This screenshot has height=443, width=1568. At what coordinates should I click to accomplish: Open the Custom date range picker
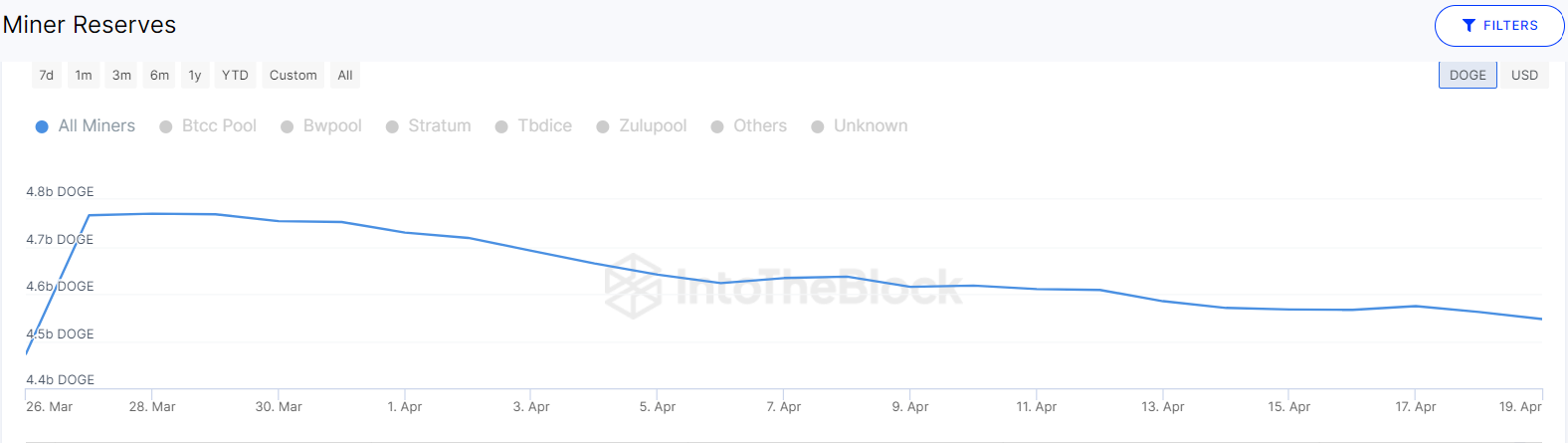[x=293, y=76]
